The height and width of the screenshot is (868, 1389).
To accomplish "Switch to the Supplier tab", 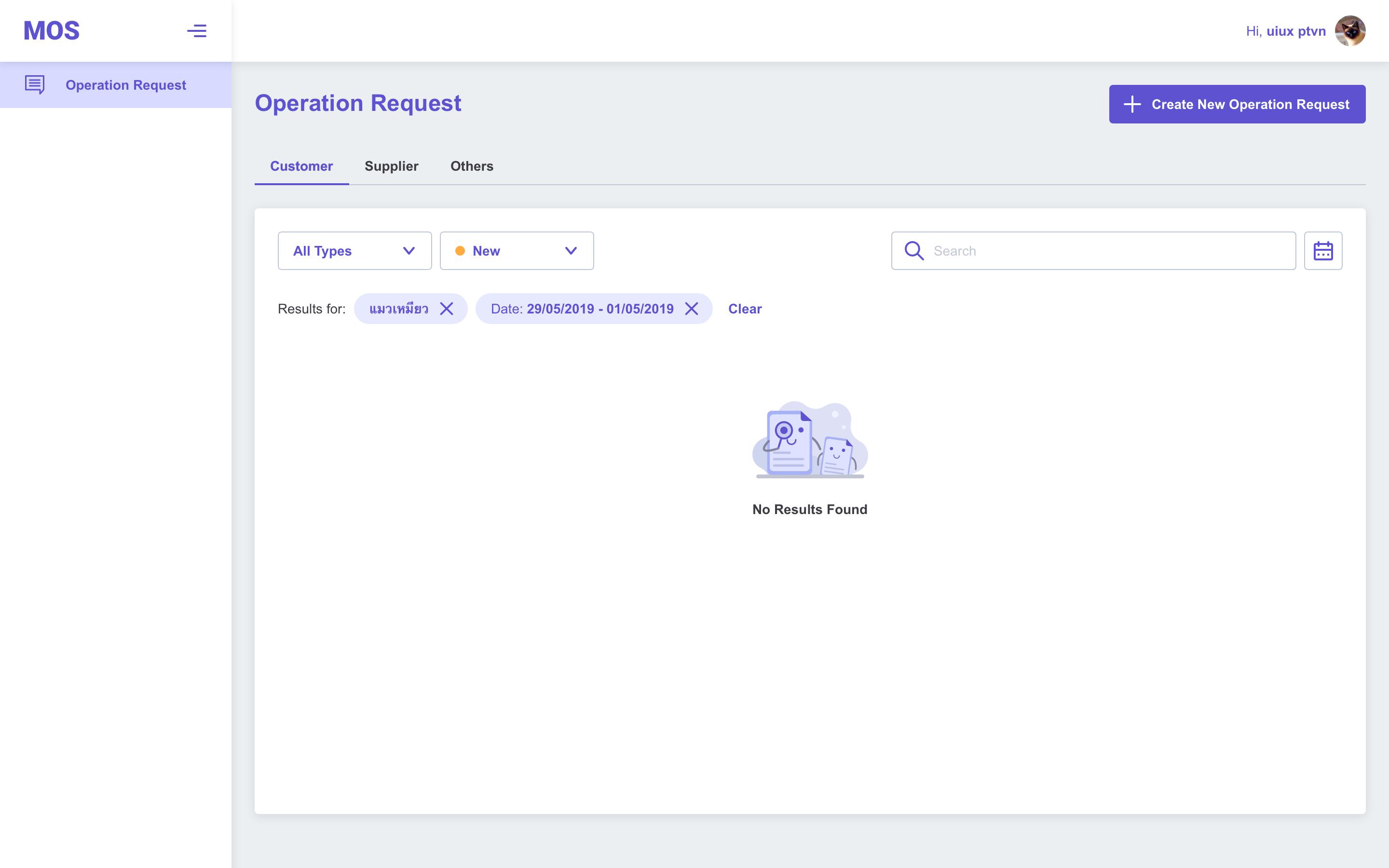I will pyautogui.click(x=392, y=166).
